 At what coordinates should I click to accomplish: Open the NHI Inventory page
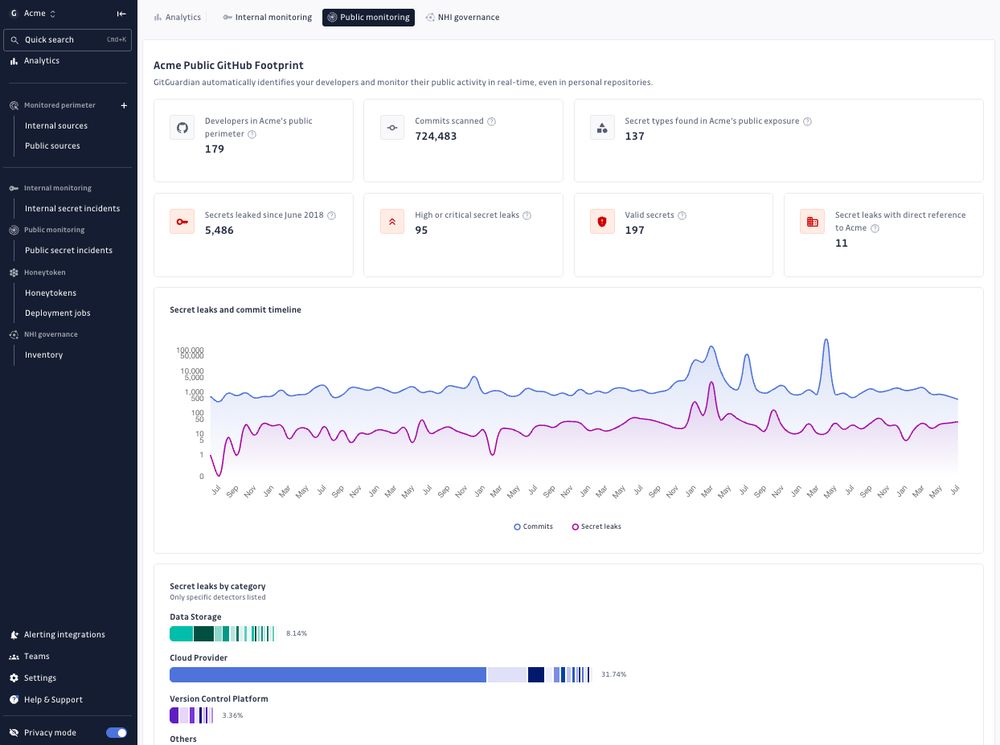point(43,355)
